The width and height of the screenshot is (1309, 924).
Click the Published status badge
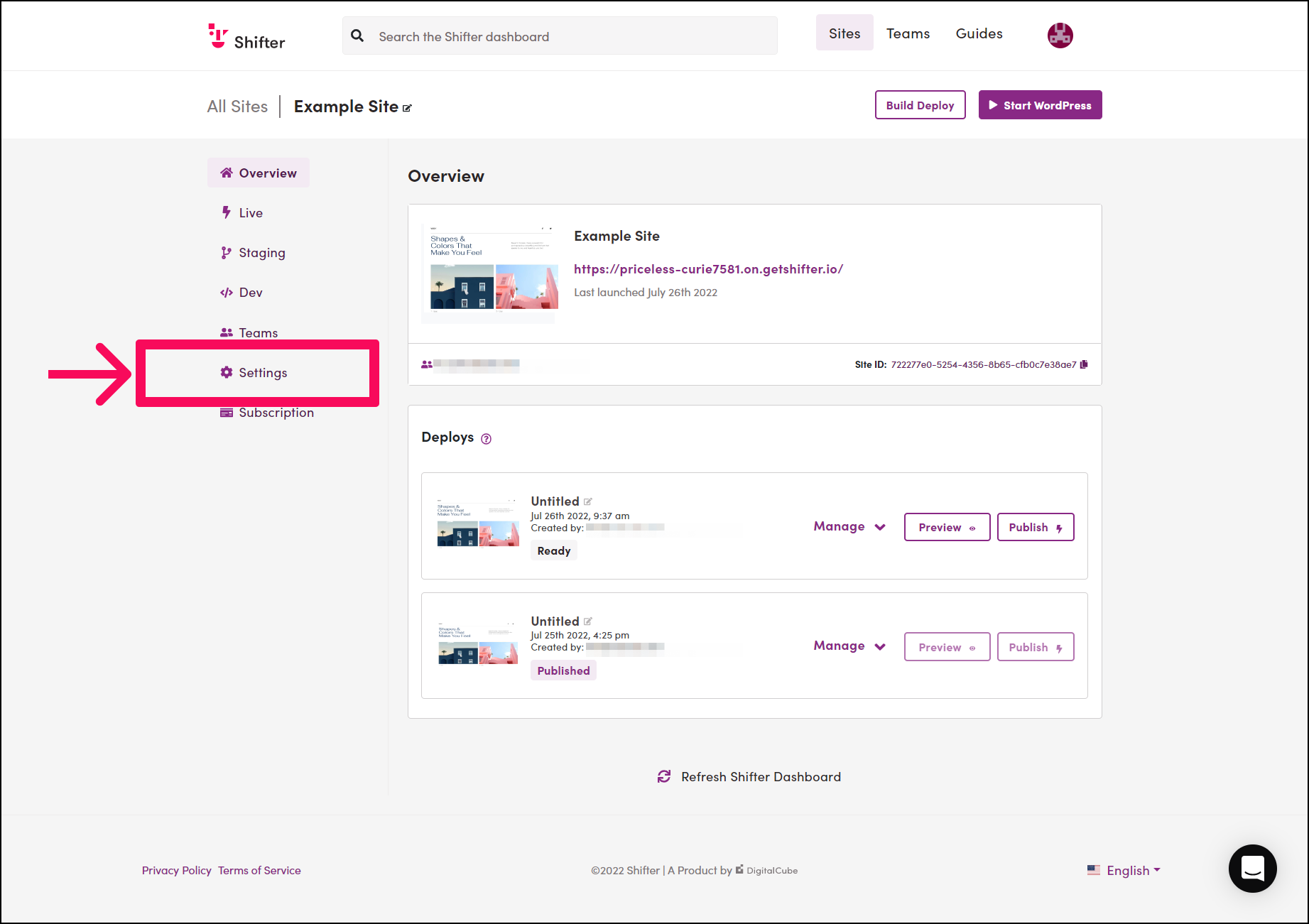pyautogui.click(x=563, y=670)
